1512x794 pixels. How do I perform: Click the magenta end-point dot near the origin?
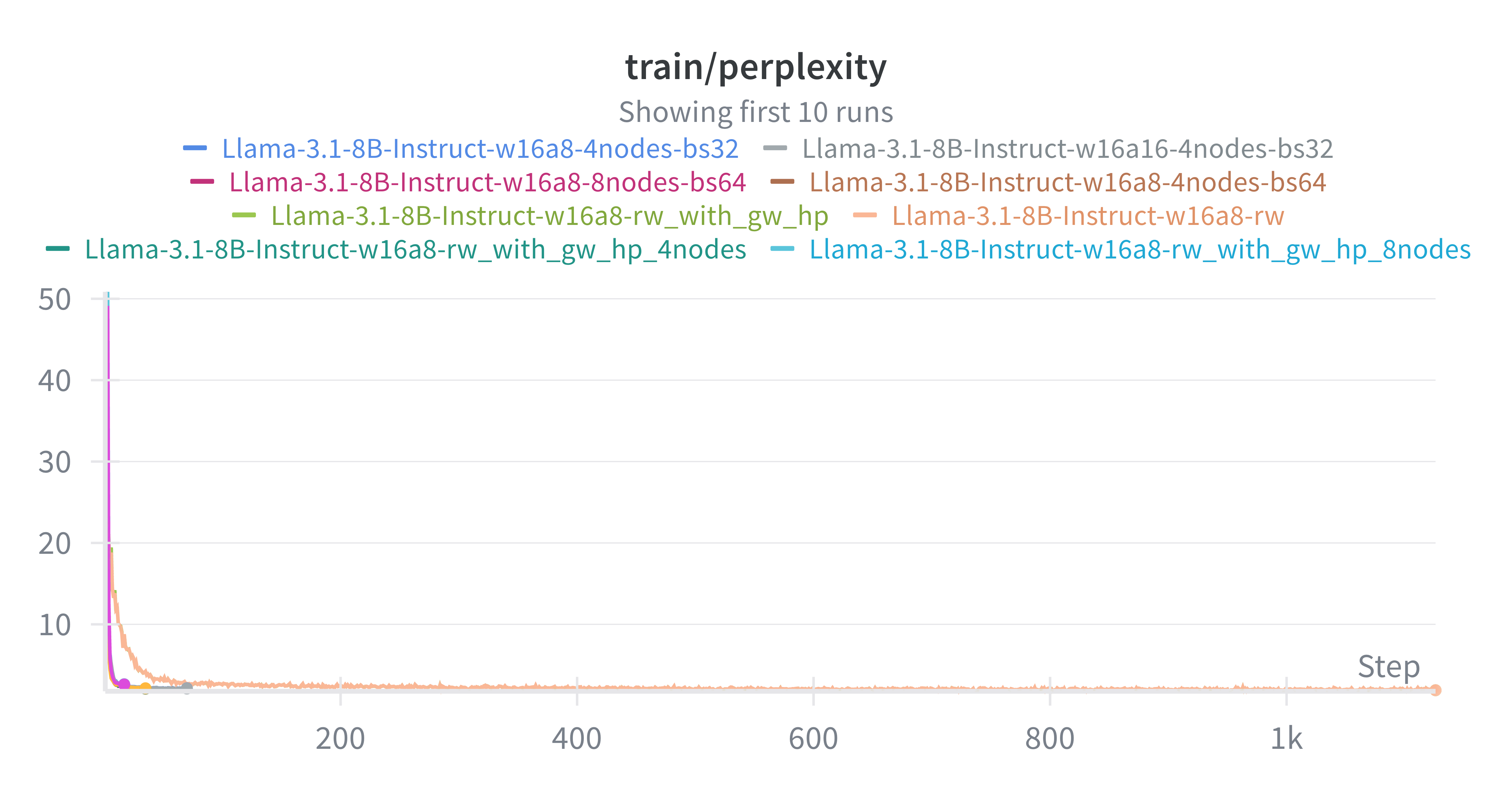pyautogui.click(x=124, y=684)
